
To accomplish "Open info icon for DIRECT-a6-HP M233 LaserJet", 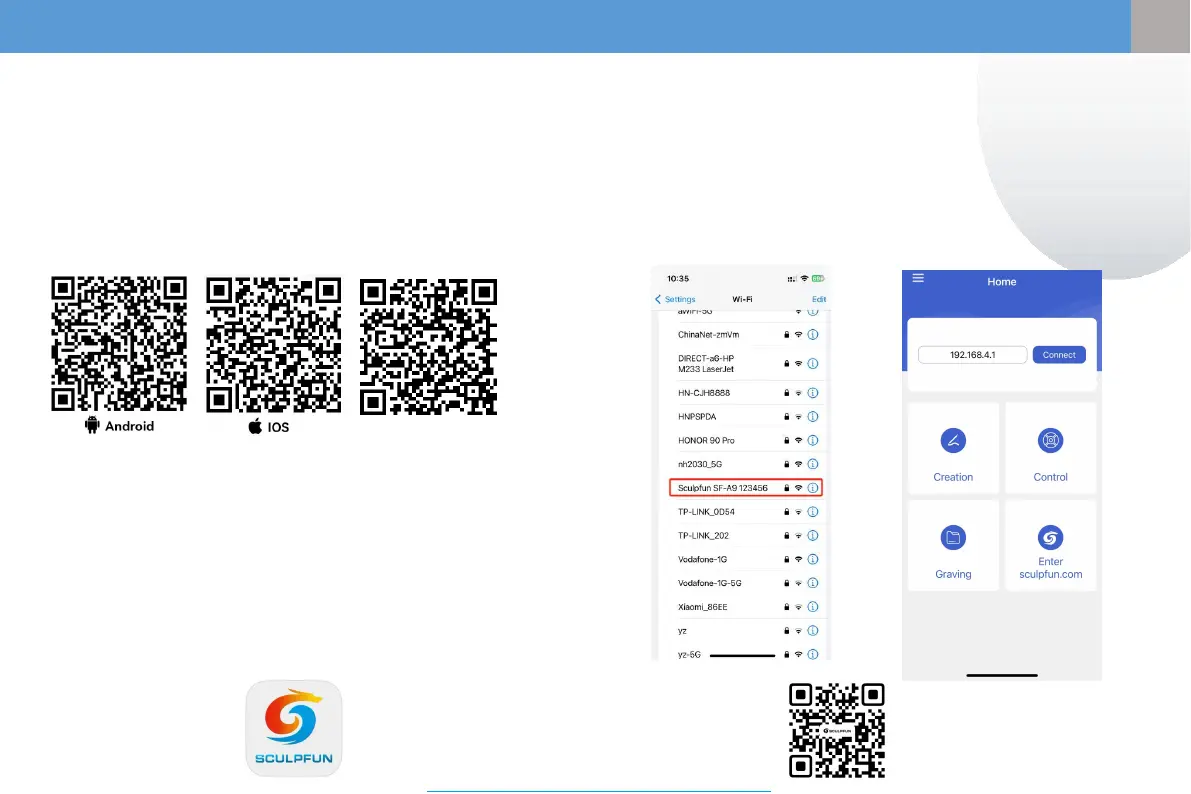I will click(x=813, y=363).
